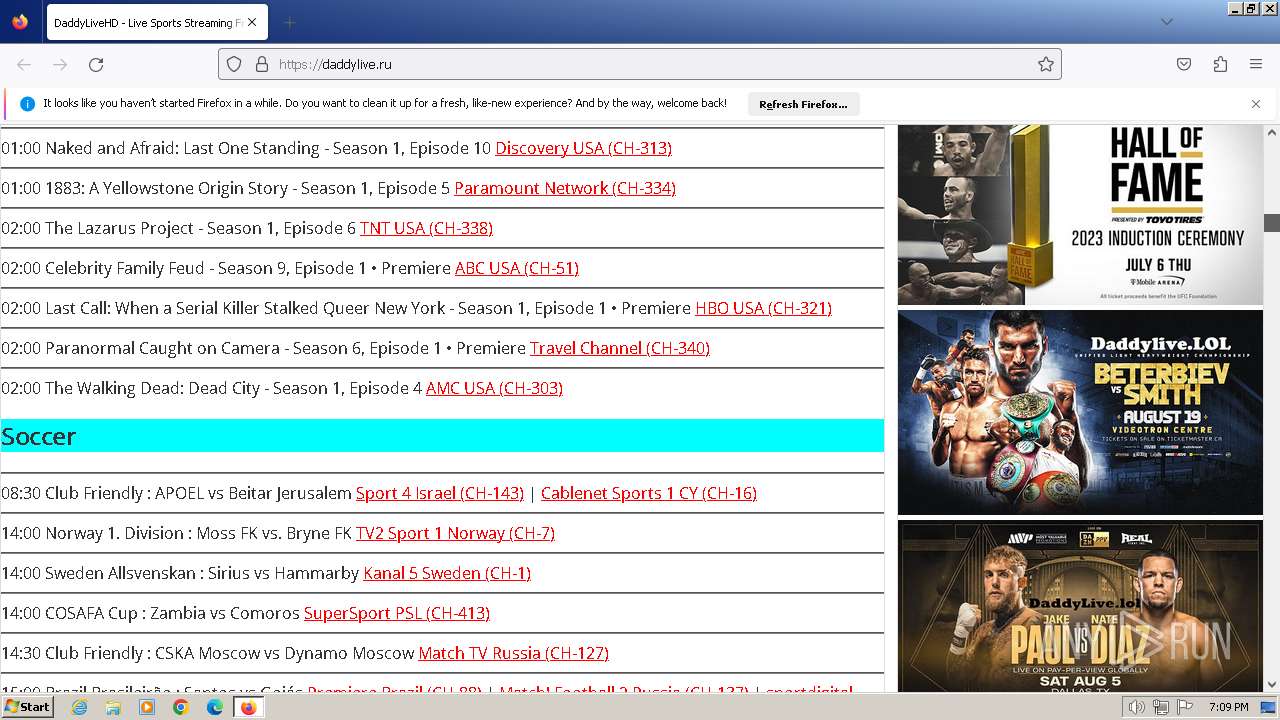Click 'COSAFA Cup : Zambia vs Comoros' text
The width and height of the screenshot is (1280, 720).
[x=172, y=613]
